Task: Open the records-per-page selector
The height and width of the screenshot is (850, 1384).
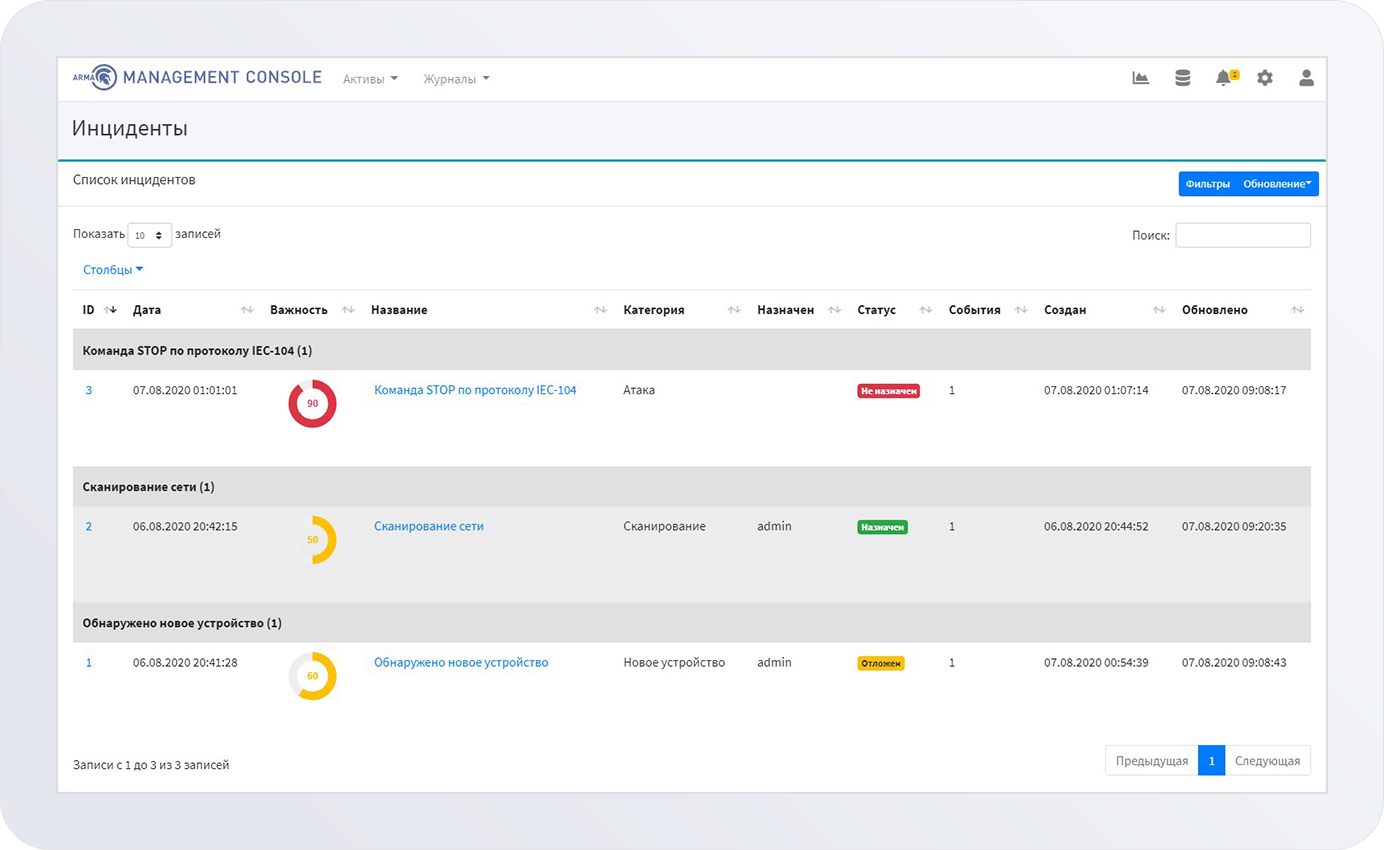Action: [x=150, y=235]
